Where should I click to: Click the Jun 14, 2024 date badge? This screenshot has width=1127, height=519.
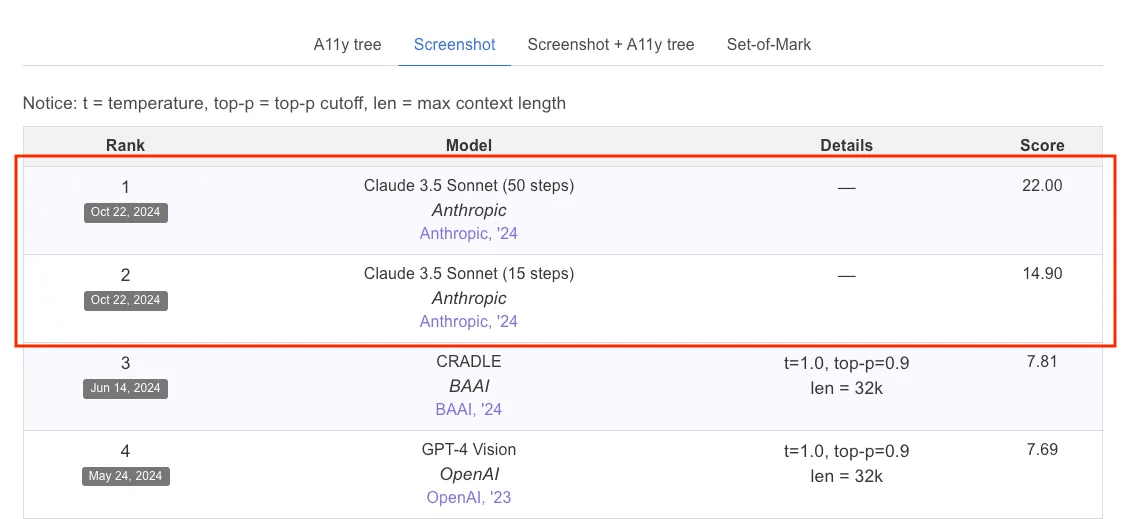pyautogui.click(x=125, y=388)
